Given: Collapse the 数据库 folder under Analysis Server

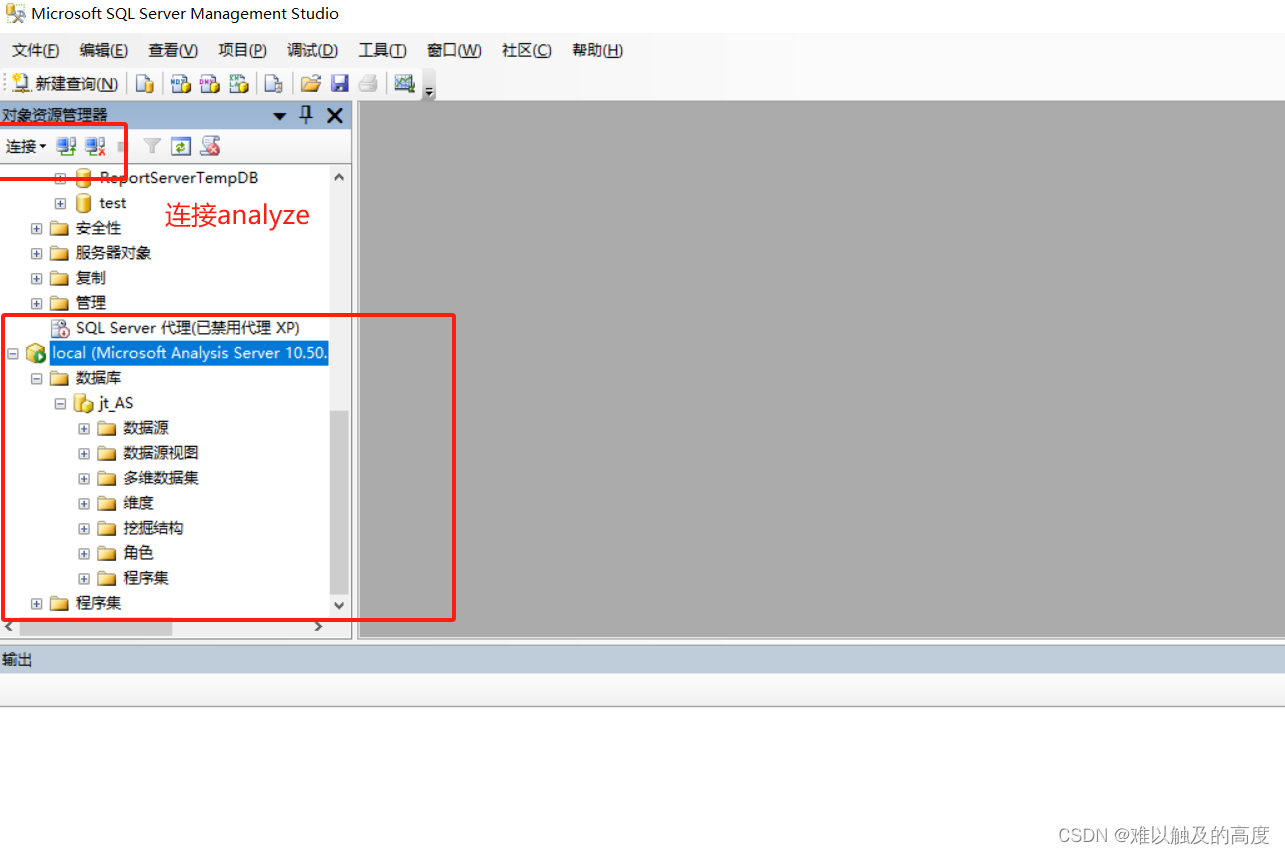Looking at the screenshot, I should click(x=37, y=378).
